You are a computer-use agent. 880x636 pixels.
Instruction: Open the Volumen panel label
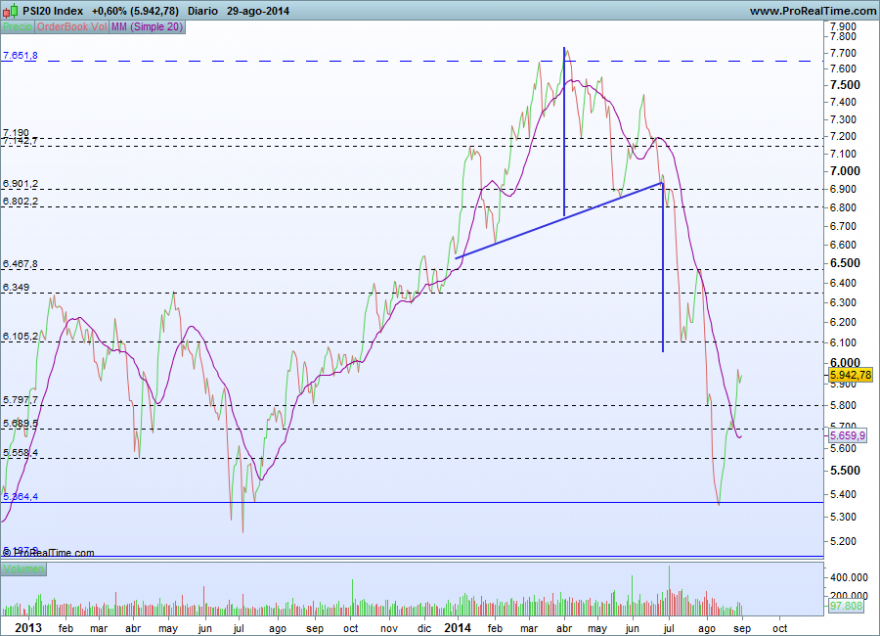click(23, 569)
